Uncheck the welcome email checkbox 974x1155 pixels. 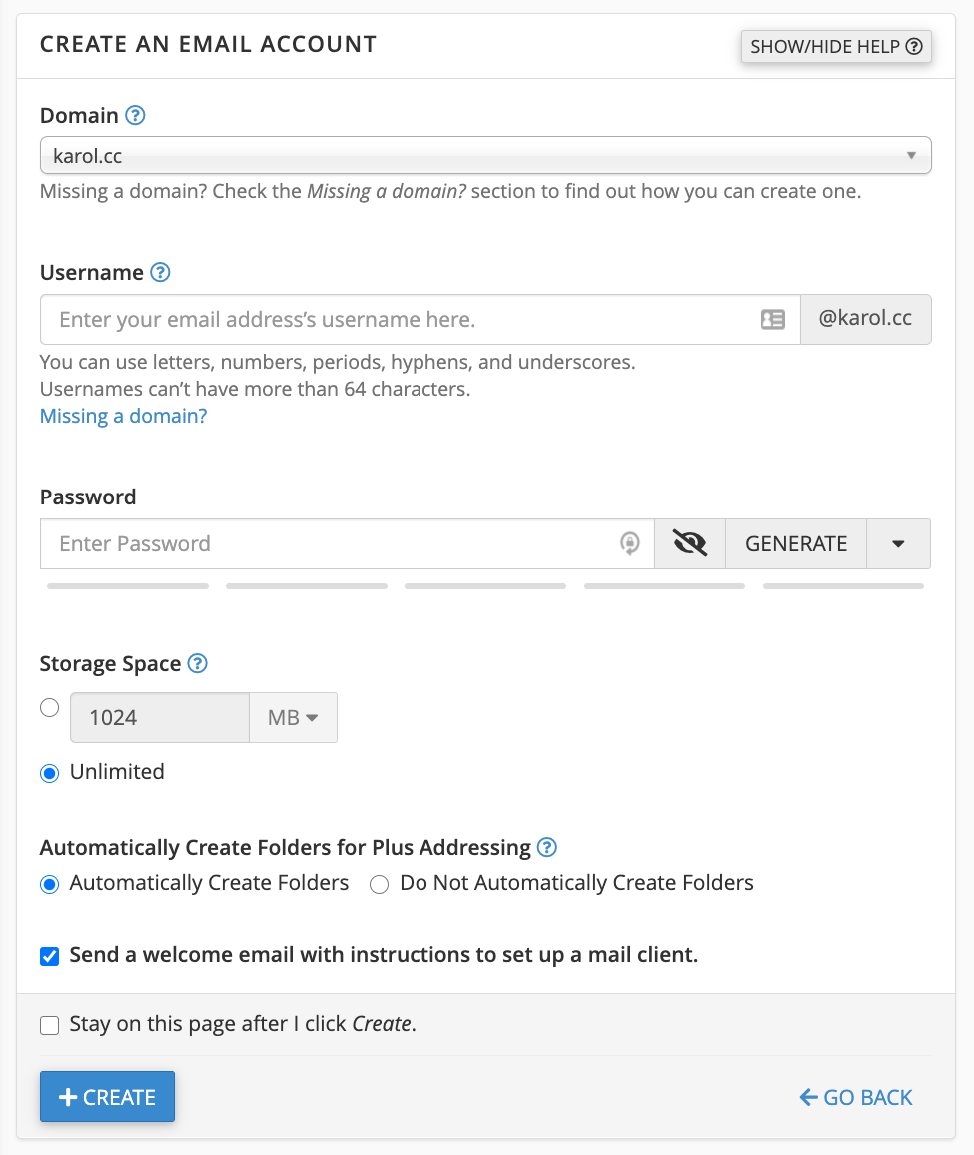[x=49, y=956]
